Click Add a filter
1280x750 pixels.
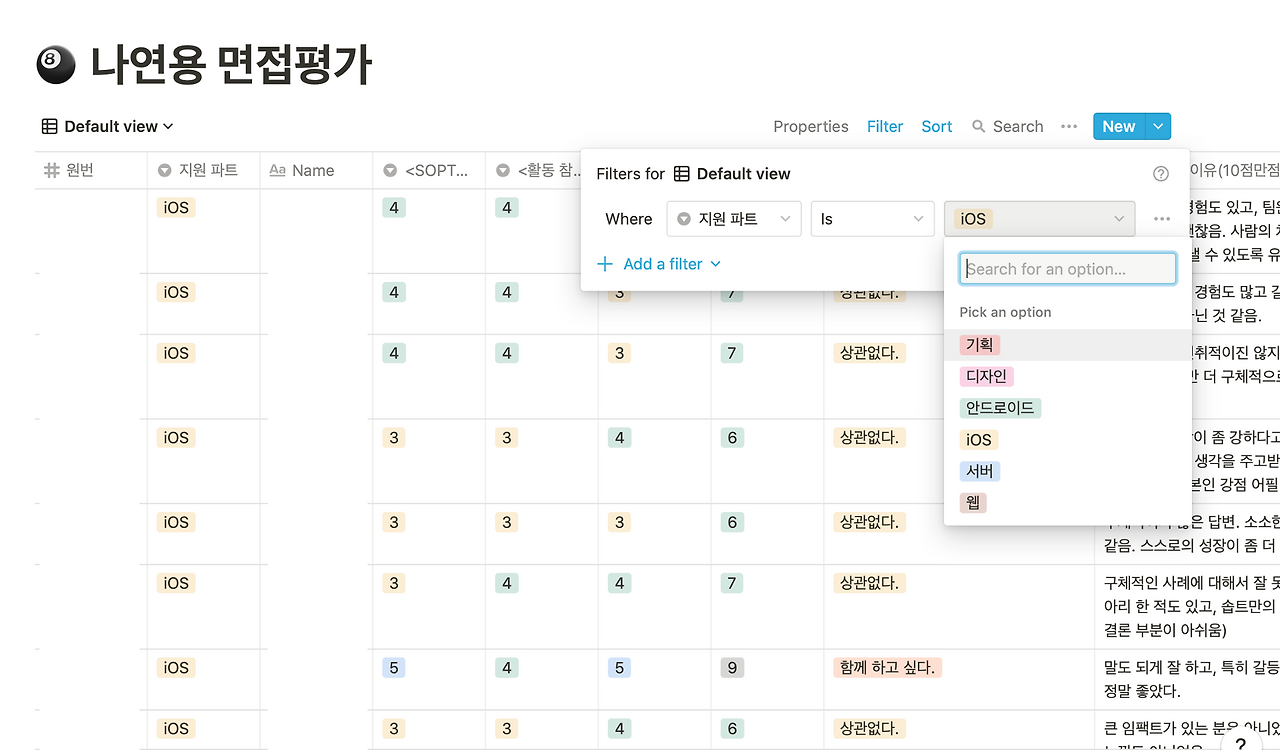click(x=659, y=264)
